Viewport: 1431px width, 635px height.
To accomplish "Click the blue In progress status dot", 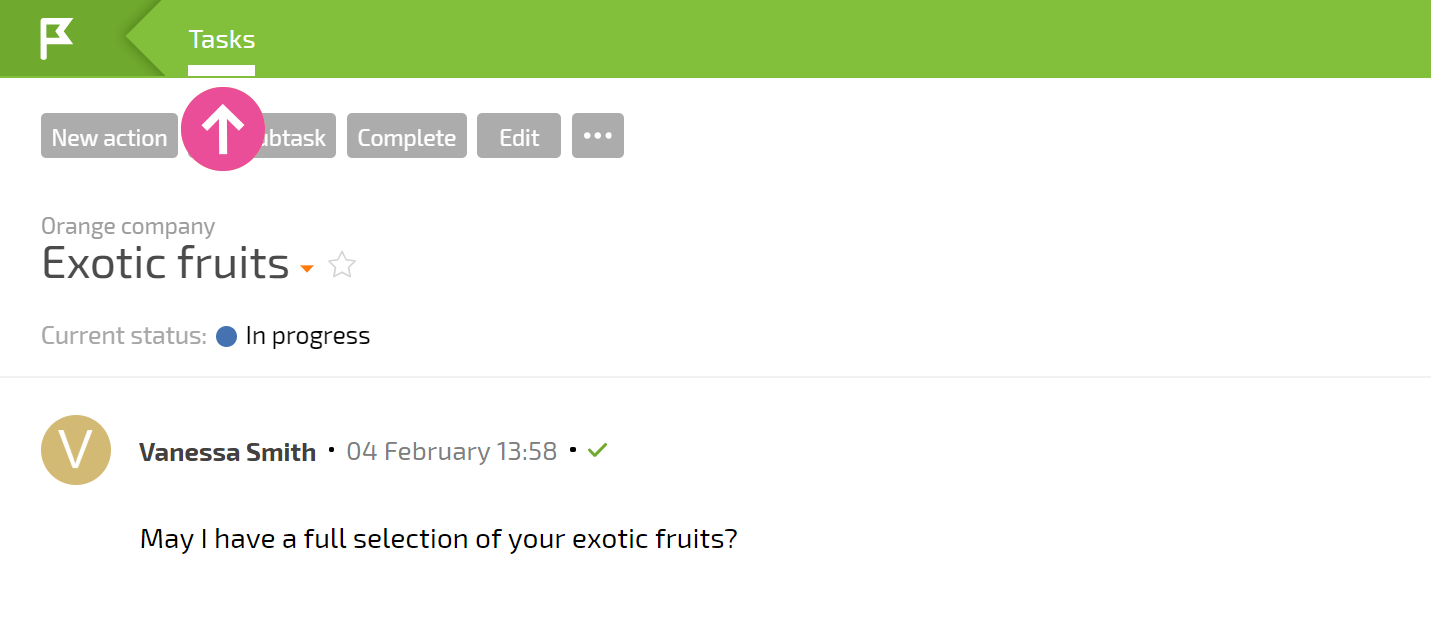I will click(x=227, y=336).
